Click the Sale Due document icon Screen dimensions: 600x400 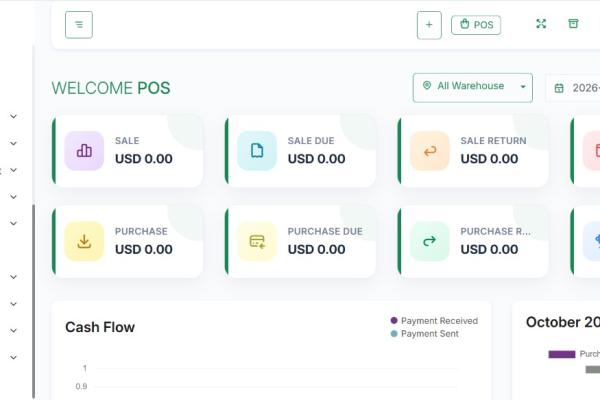(x=257, y=151)
